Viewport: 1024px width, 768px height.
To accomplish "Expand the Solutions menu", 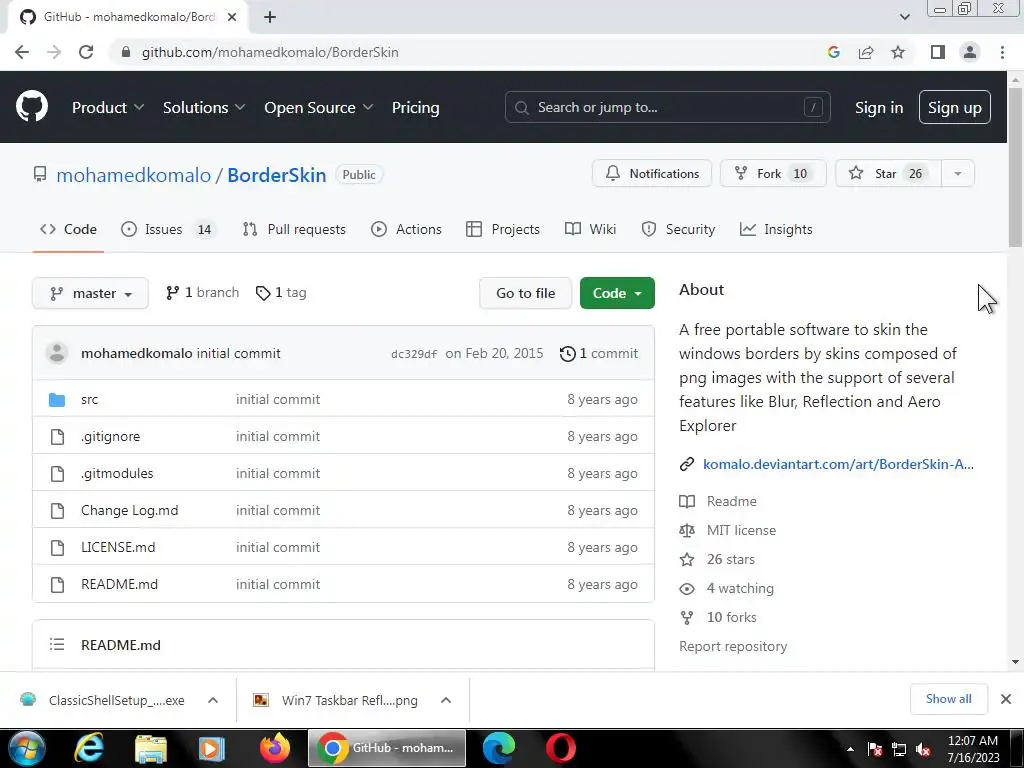I will pos(204,108).
